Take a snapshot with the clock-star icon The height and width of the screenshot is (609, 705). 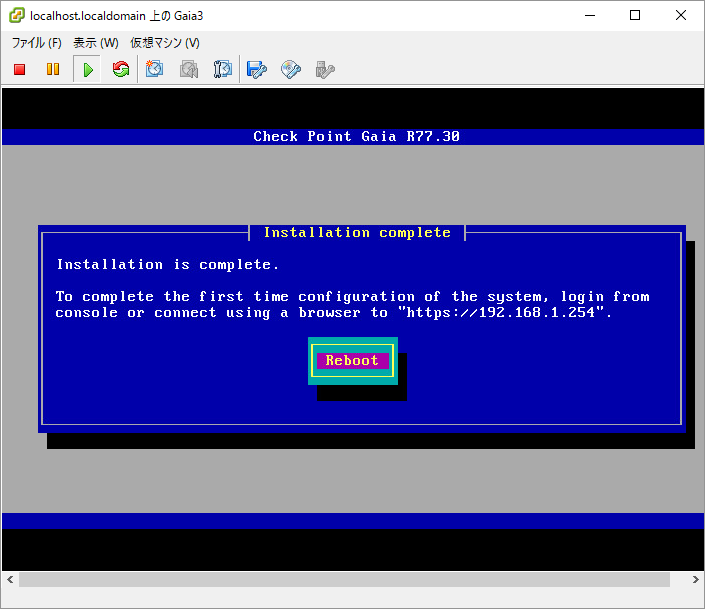click(x=154, y=69)
